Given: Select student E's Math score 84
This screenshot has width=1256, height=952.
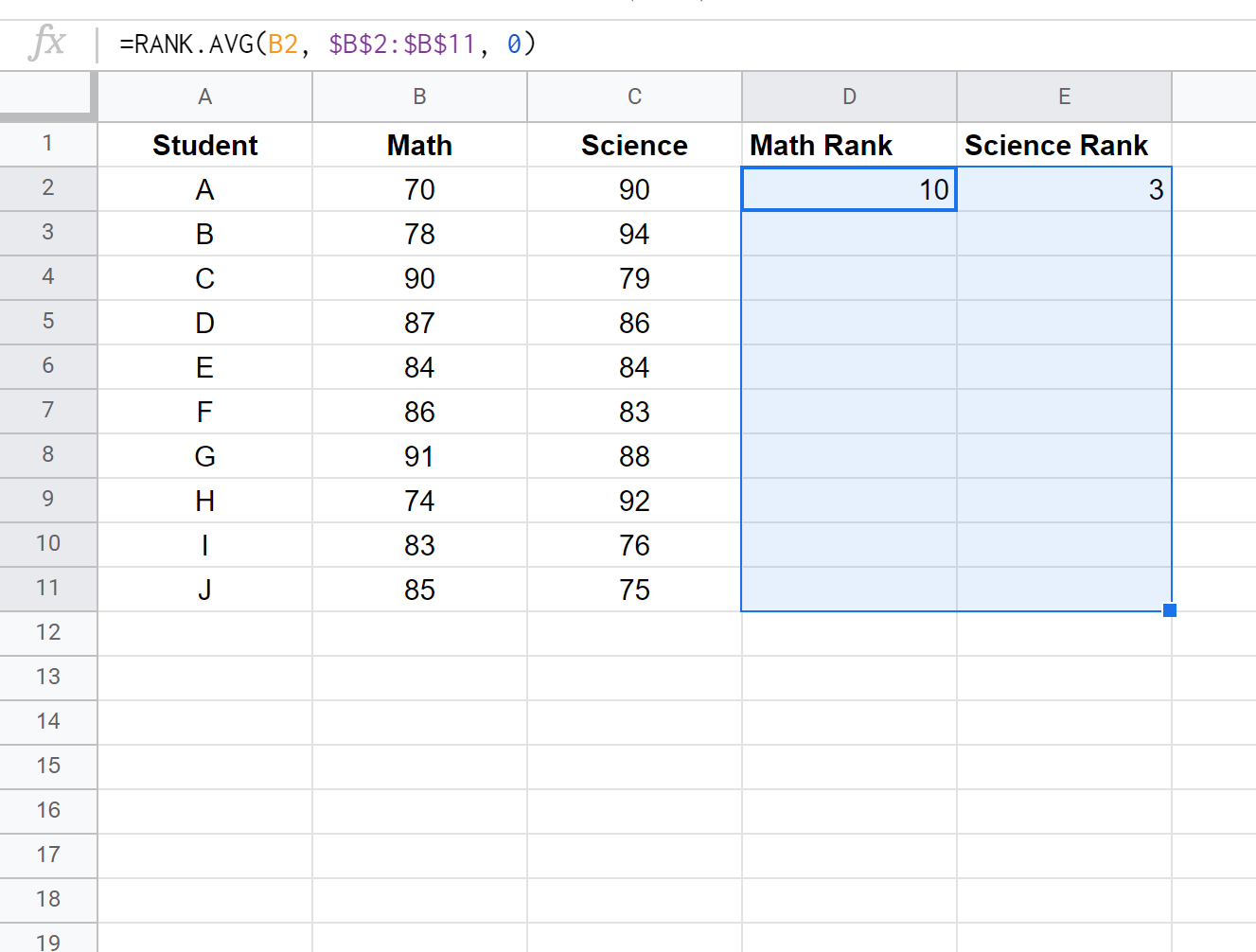Looking at the screenshot, I should click(x=419, y=367).
